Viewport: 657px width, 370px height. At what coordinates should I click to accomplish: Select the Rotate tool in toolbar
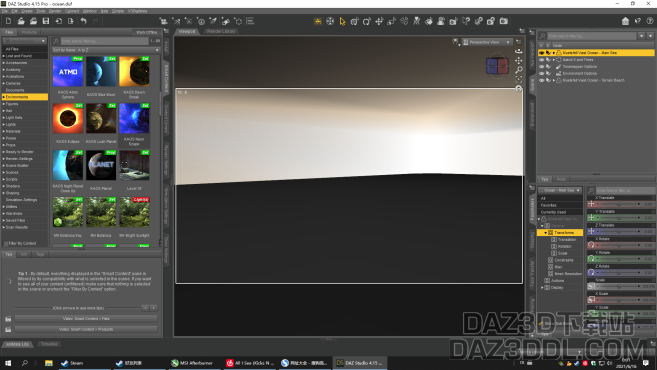coord(367,21)
